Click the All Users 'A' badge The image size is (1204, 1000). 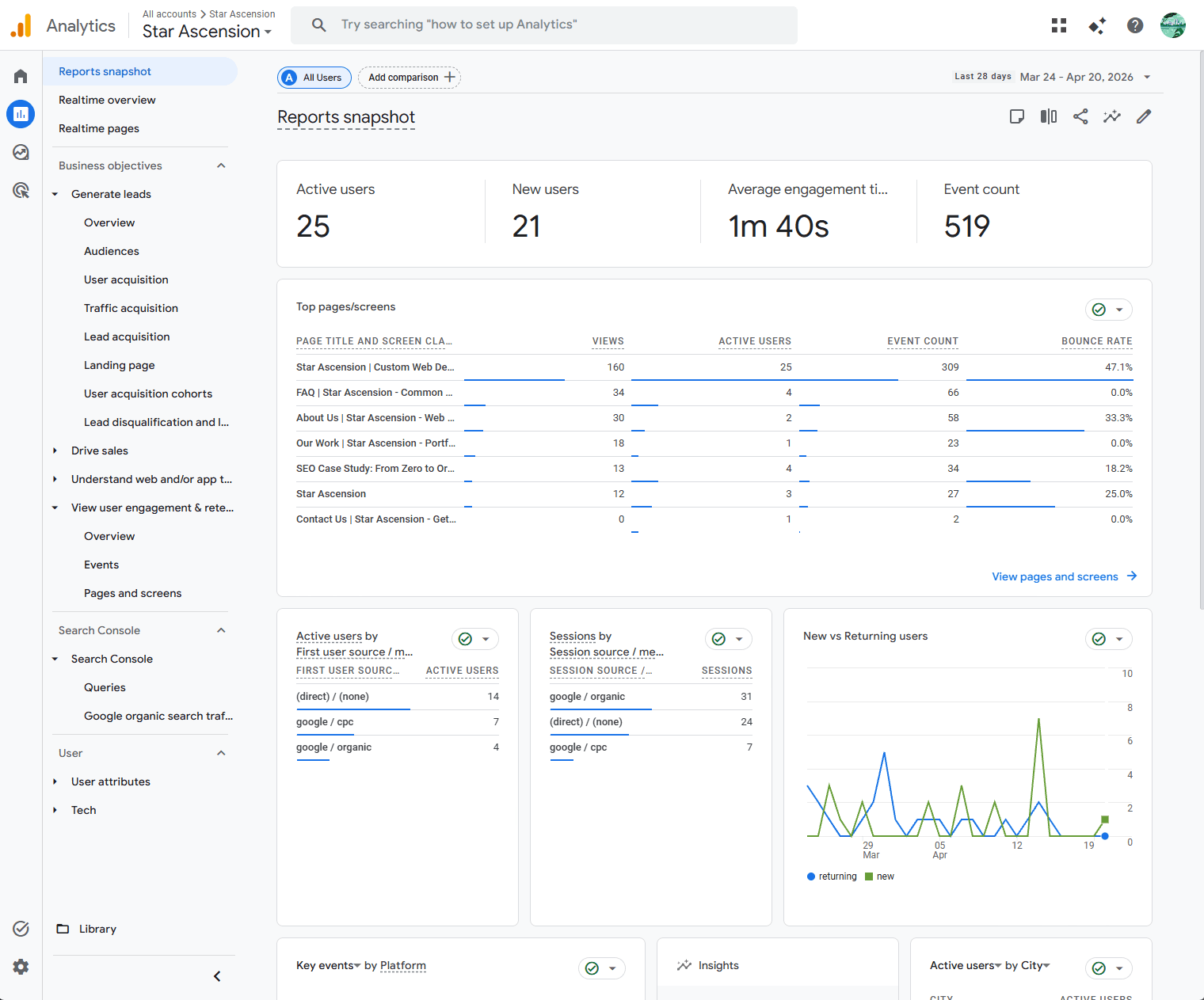(290, 78)
